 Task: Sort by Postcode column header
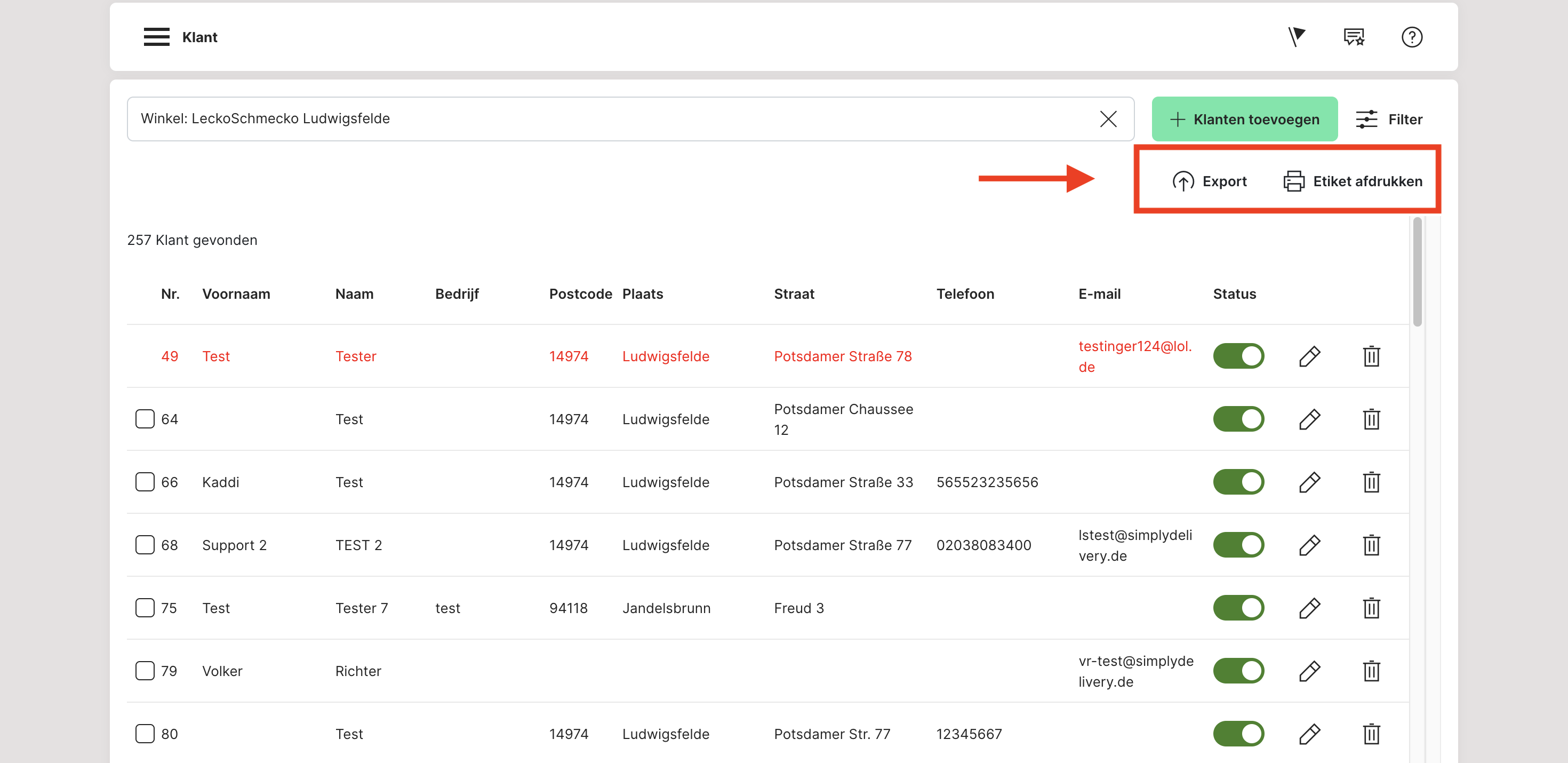point(580,294)
